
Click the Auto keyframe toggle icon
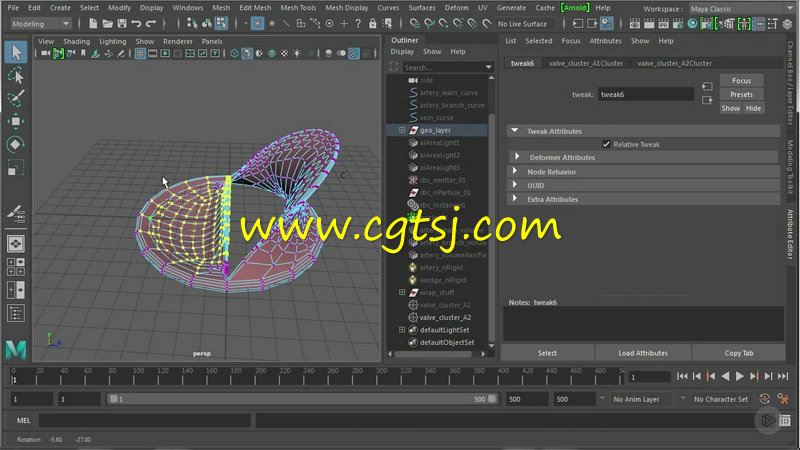pyautogui.click(x=764, y=399)
